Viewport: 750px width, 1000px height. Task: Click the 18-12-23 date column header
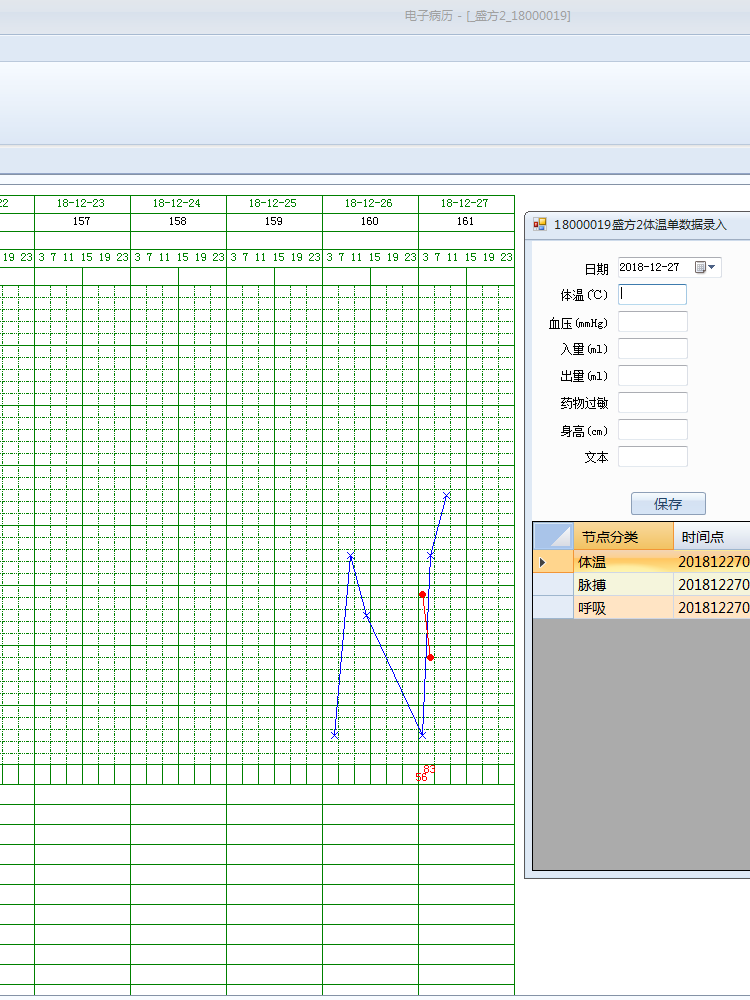[81, 203]
